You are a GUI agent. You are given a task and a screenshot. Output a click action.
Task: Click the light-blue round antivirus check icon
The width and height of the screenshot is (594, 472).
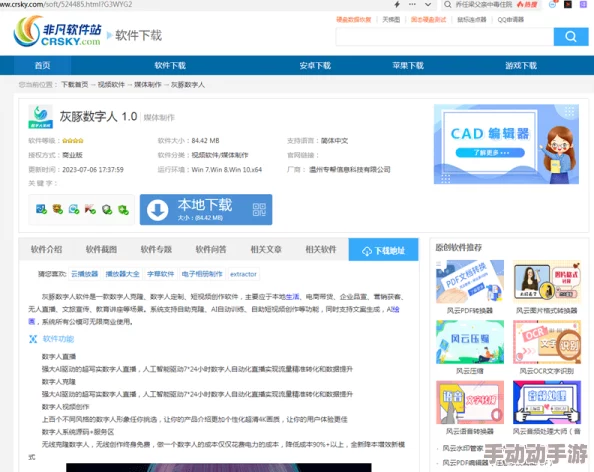(74, 209)
